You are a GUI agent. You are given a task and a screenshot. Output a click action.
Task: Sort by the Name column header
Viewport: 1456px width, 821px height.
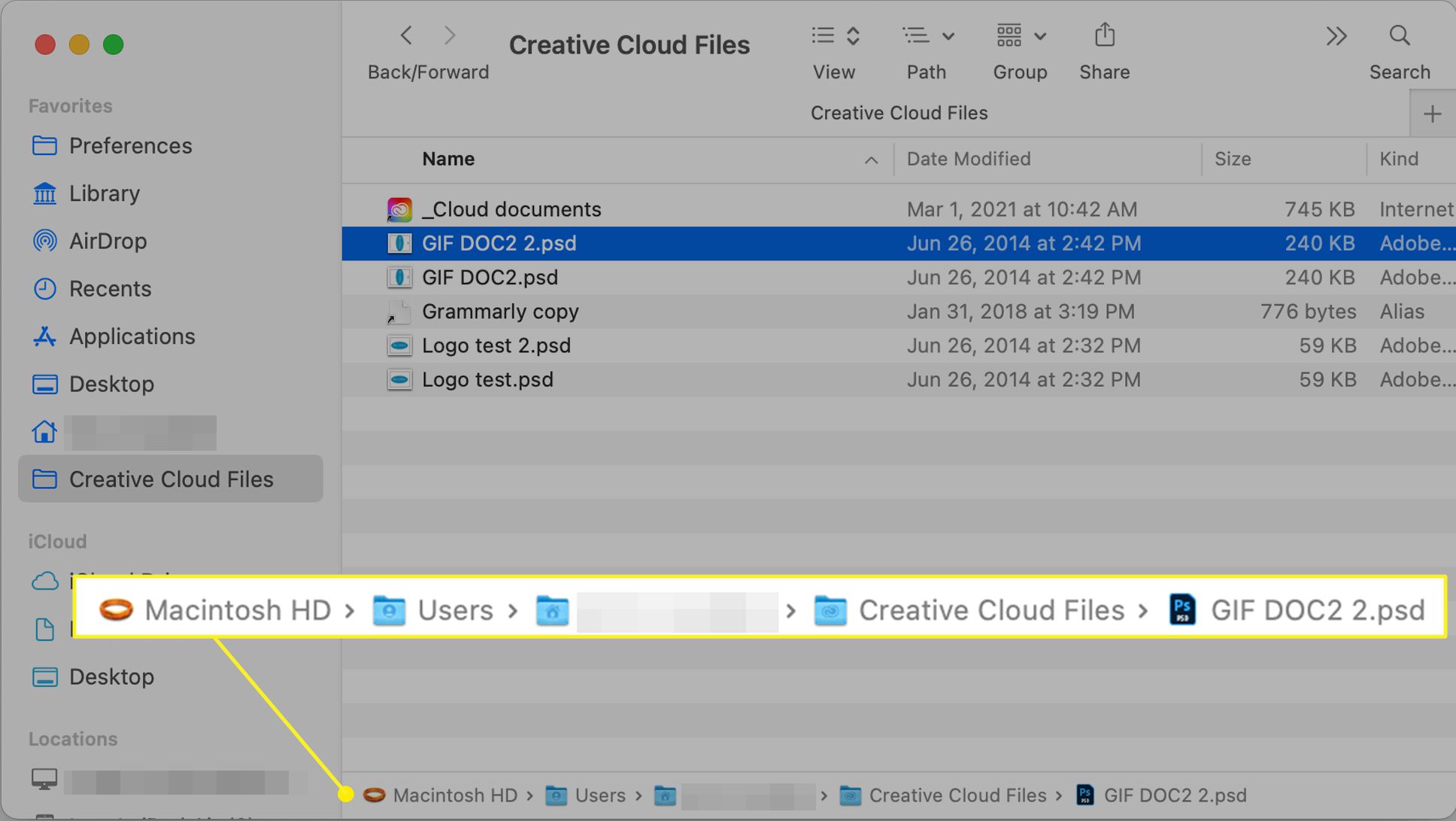448,159
